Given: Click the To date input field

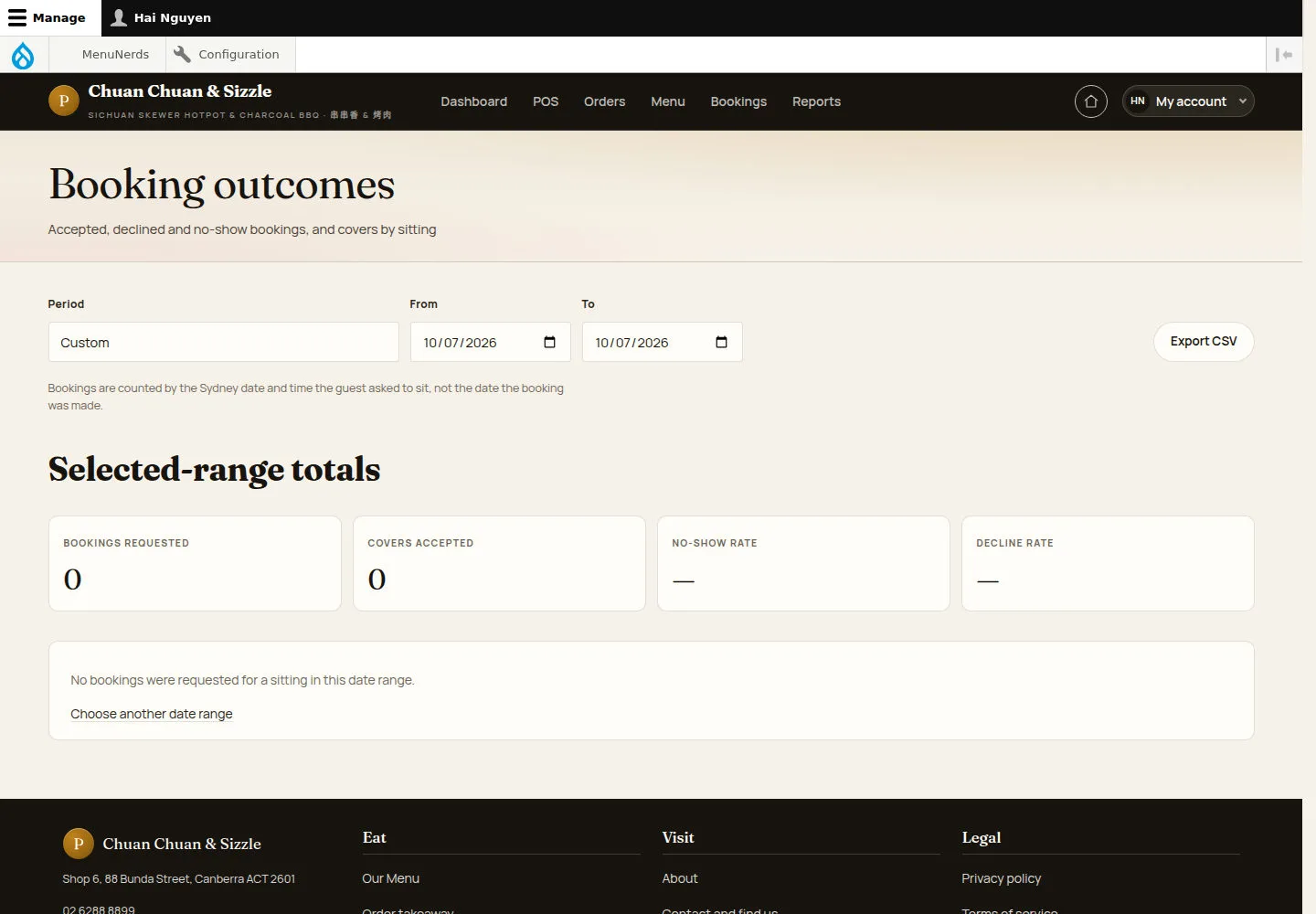Looking at the screenshot, I should (x=662, y=342).
